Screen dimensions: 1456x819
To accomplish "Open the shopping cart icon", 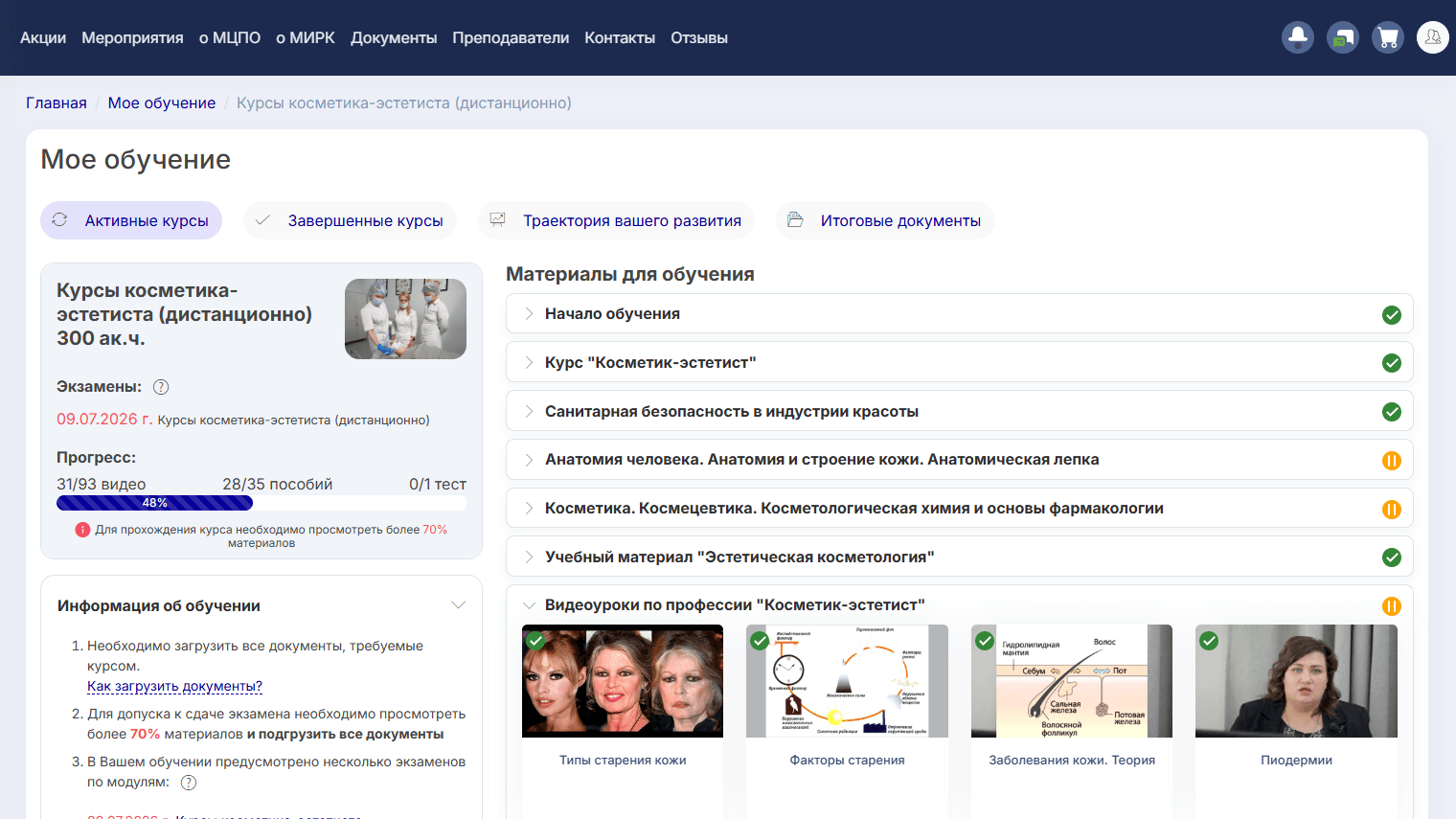I will pos(1388,37).
